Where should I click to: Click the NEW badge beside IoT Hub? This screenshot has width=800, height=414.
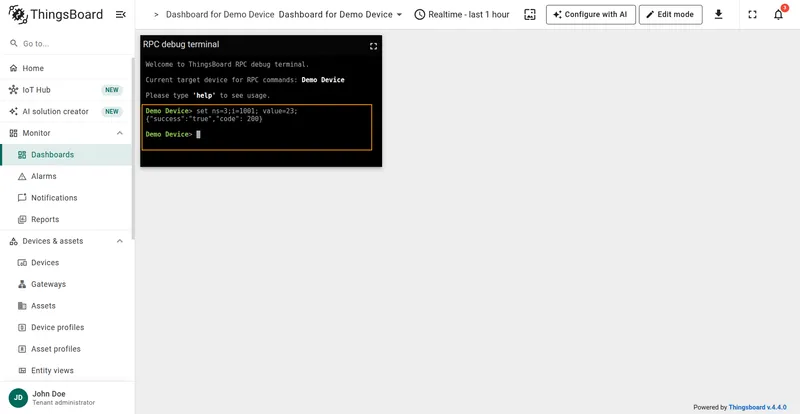coord(112,90)
